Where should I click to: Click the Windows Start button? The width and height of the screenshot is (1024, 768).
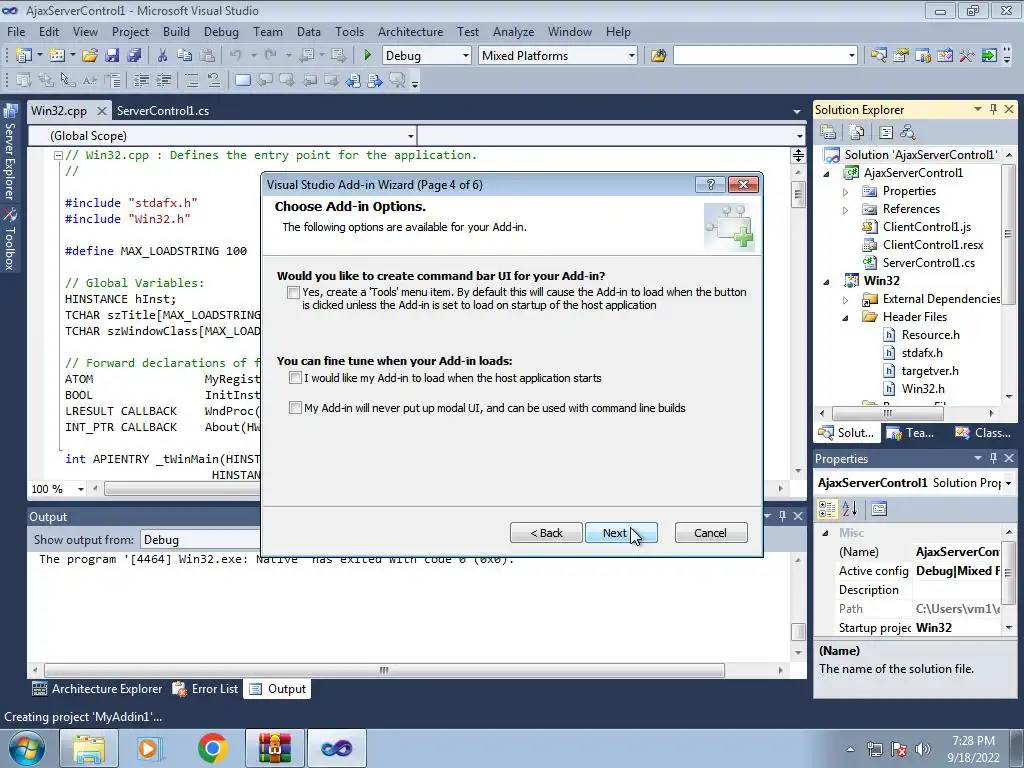(x=26, y=748)
